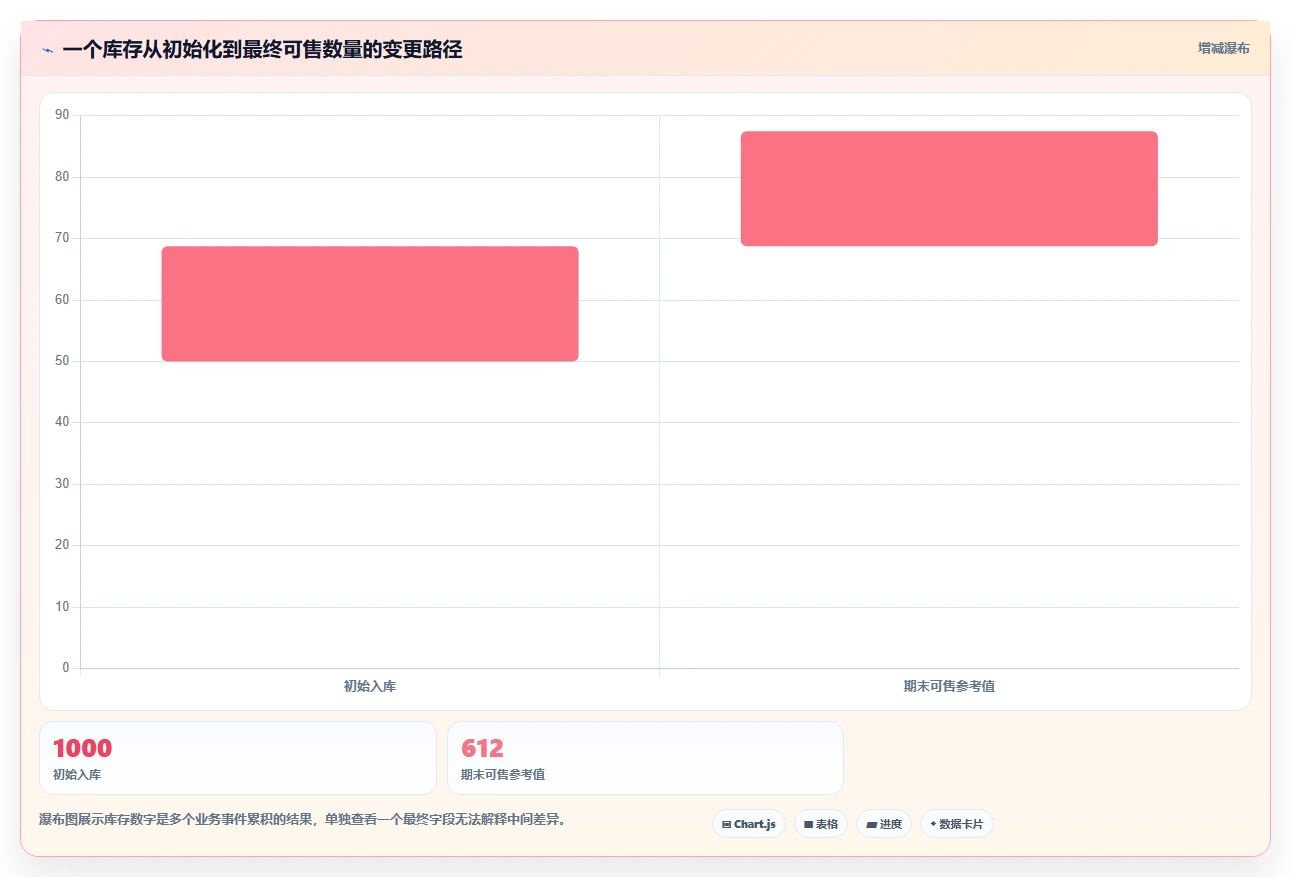The height and width of the screenshot is (877, 1291).
Task: Click the chart title 一个库存从初始化到最终可售数量的变更路径
Action: tap(262, 50)
